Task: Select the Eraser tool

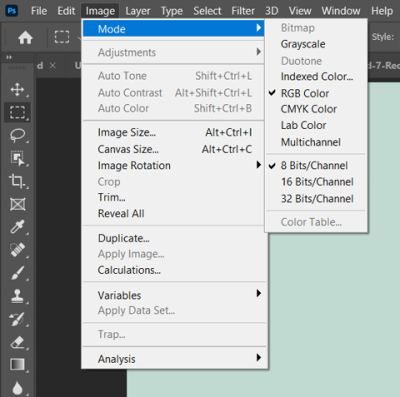Action: click(x=17, y=342)
